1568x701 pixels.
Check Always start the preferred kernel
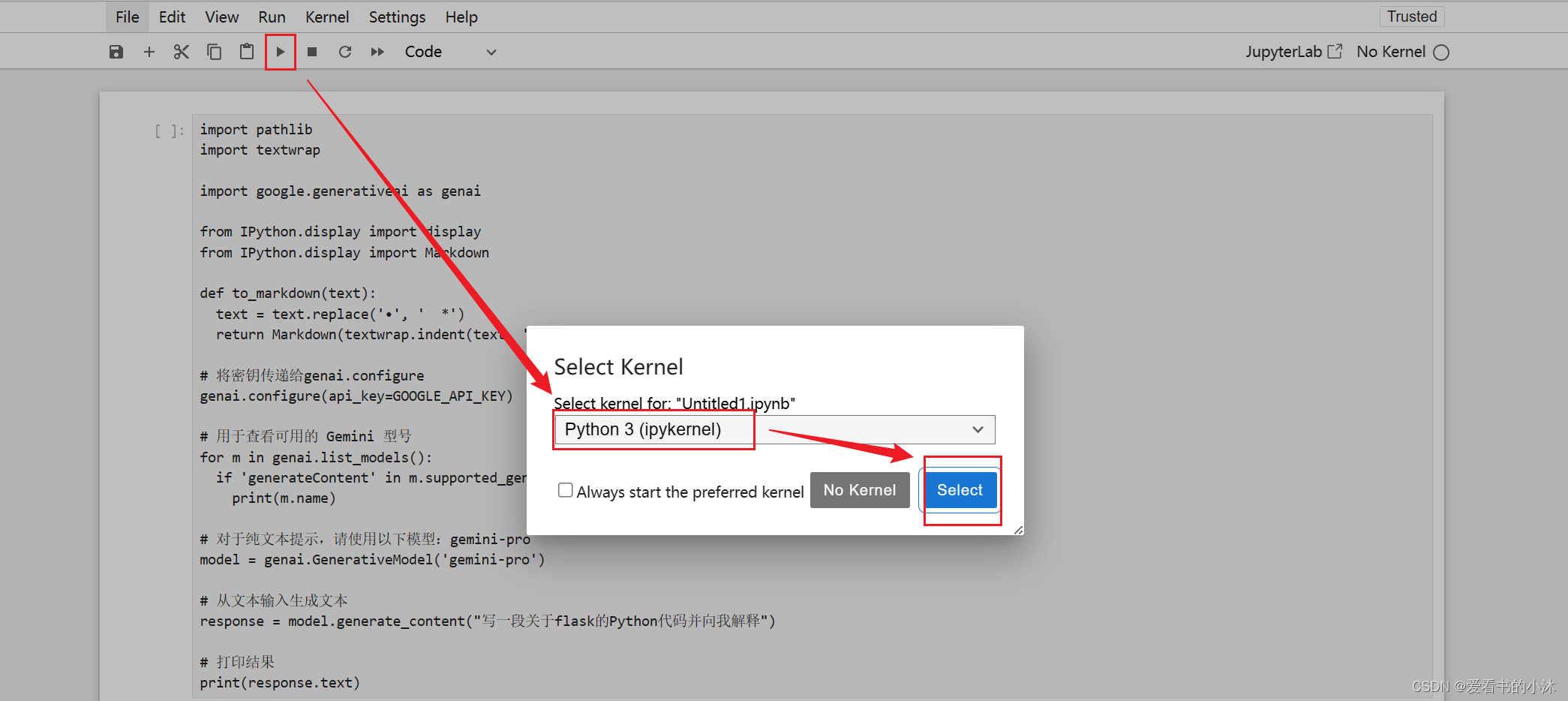click(566, 490)
